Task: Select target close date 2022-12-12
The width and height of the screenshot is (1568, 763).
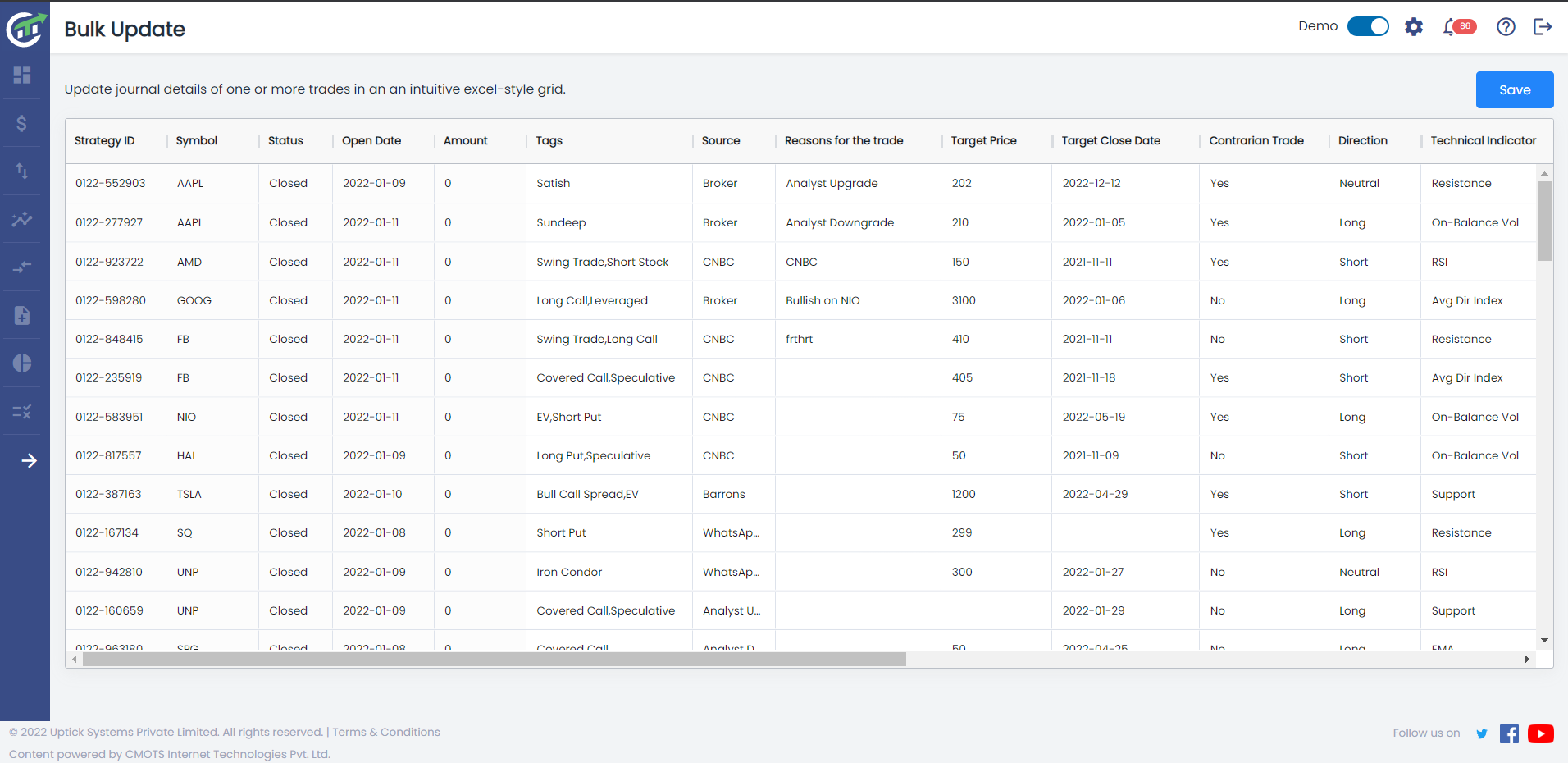Action: [1125, 183]
